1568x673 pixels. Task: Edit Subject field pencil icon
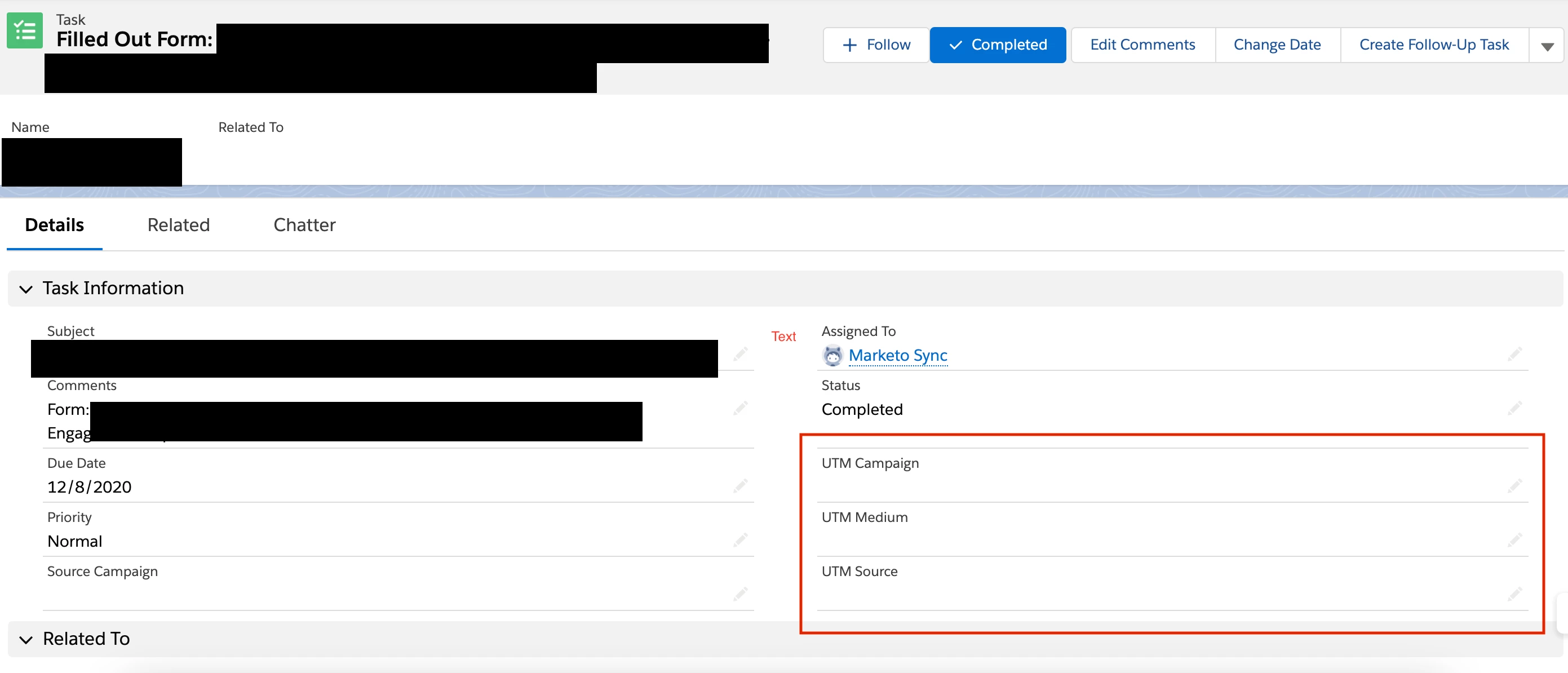tap(739, 353)
